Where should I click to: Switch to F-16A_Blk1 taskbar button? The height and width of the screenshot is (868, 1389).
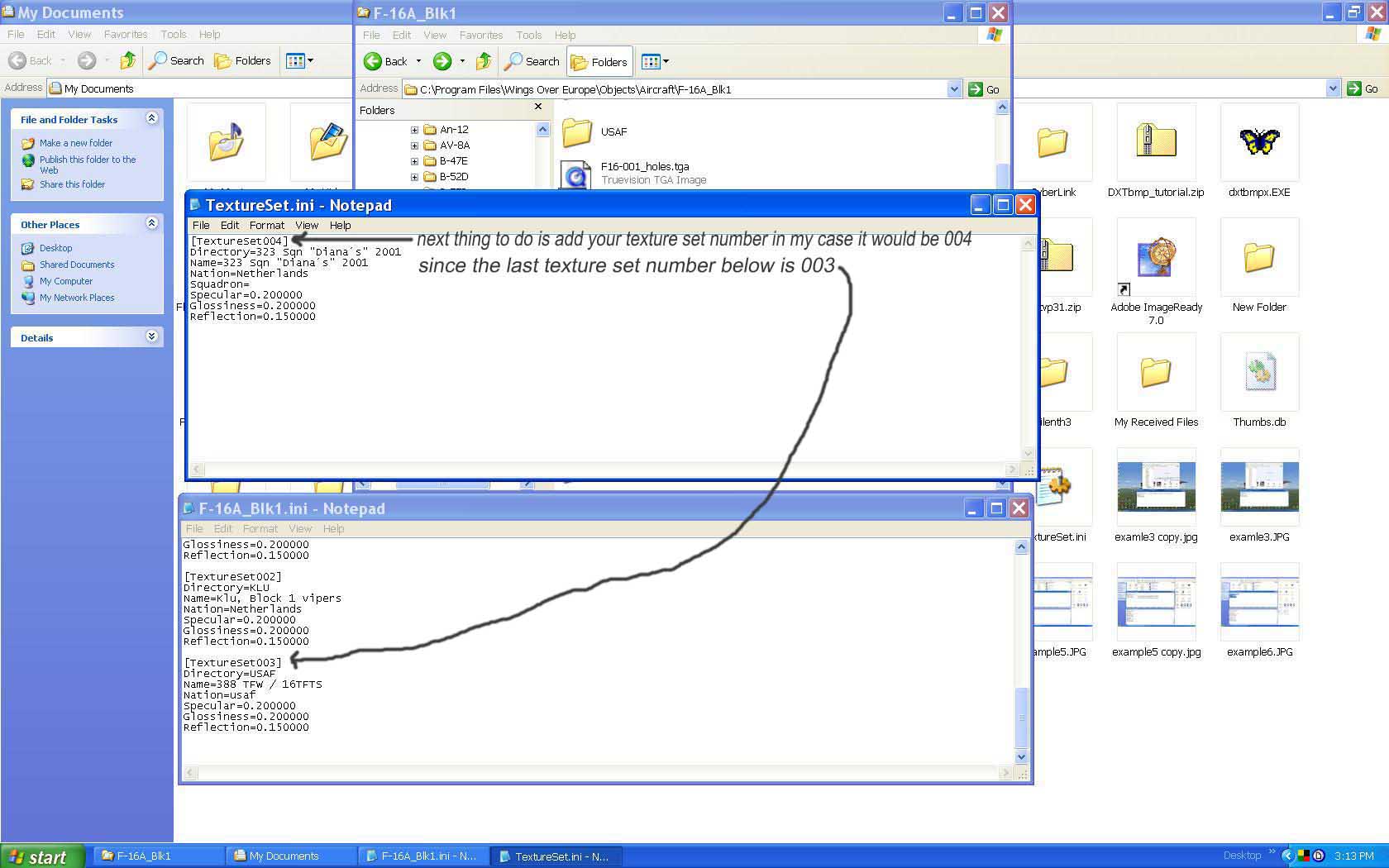click(159, 856)
